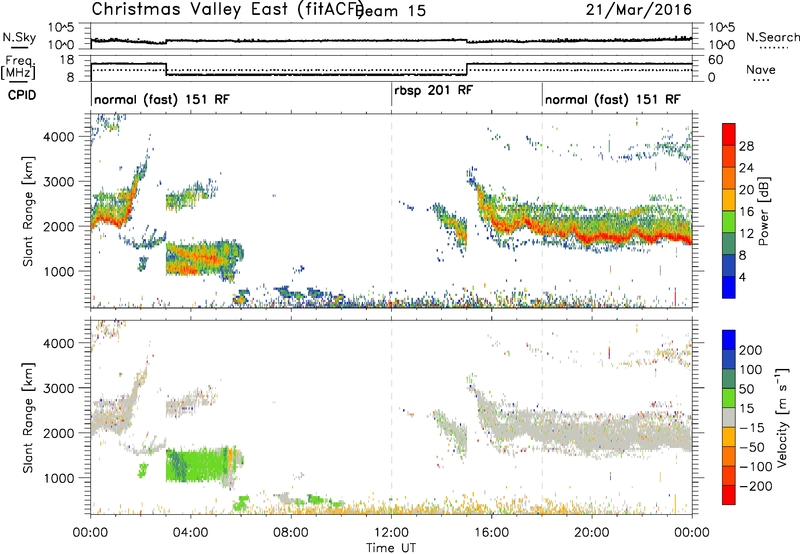Image resolution: width=800 pixels, height=554 pixels.
Task: Click the 4000 tick of the power panel
Action: [x=58, y=137]
